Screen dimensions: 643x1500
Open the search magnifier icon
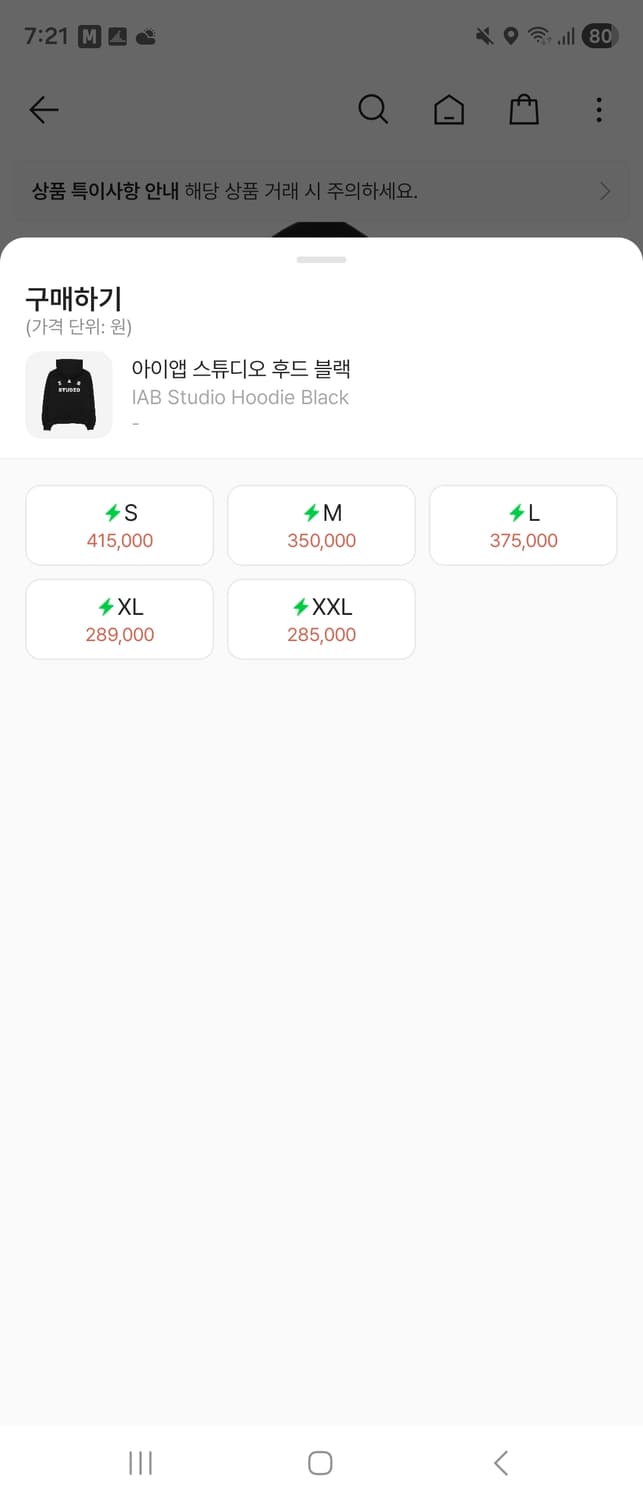coord(372,110)
